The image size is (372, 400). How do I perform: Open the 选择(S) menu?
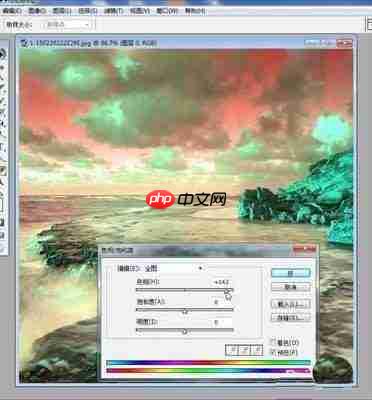coord(88,11)
